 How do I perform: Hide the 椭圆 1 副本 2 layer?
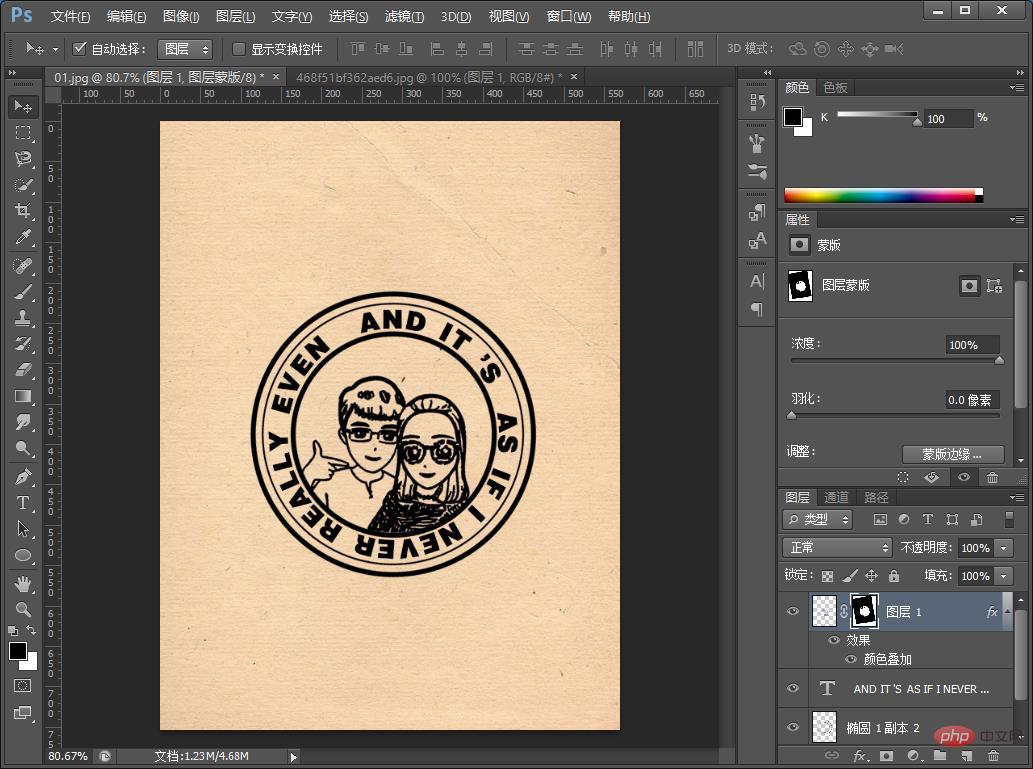point(793,727)
